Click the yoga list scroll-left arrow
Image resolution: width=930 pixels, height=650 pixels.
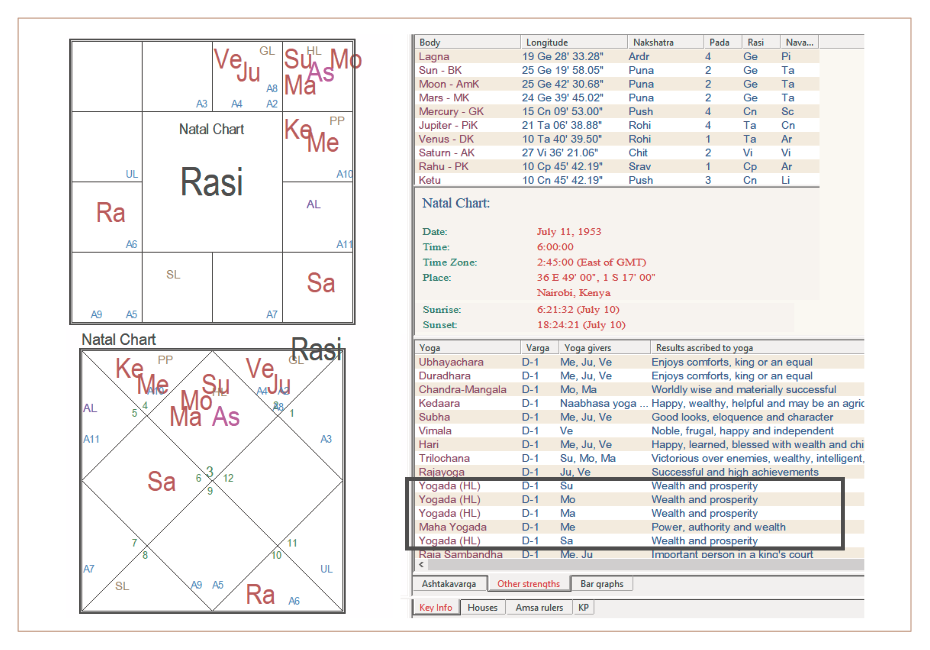[x=420, y=565]
